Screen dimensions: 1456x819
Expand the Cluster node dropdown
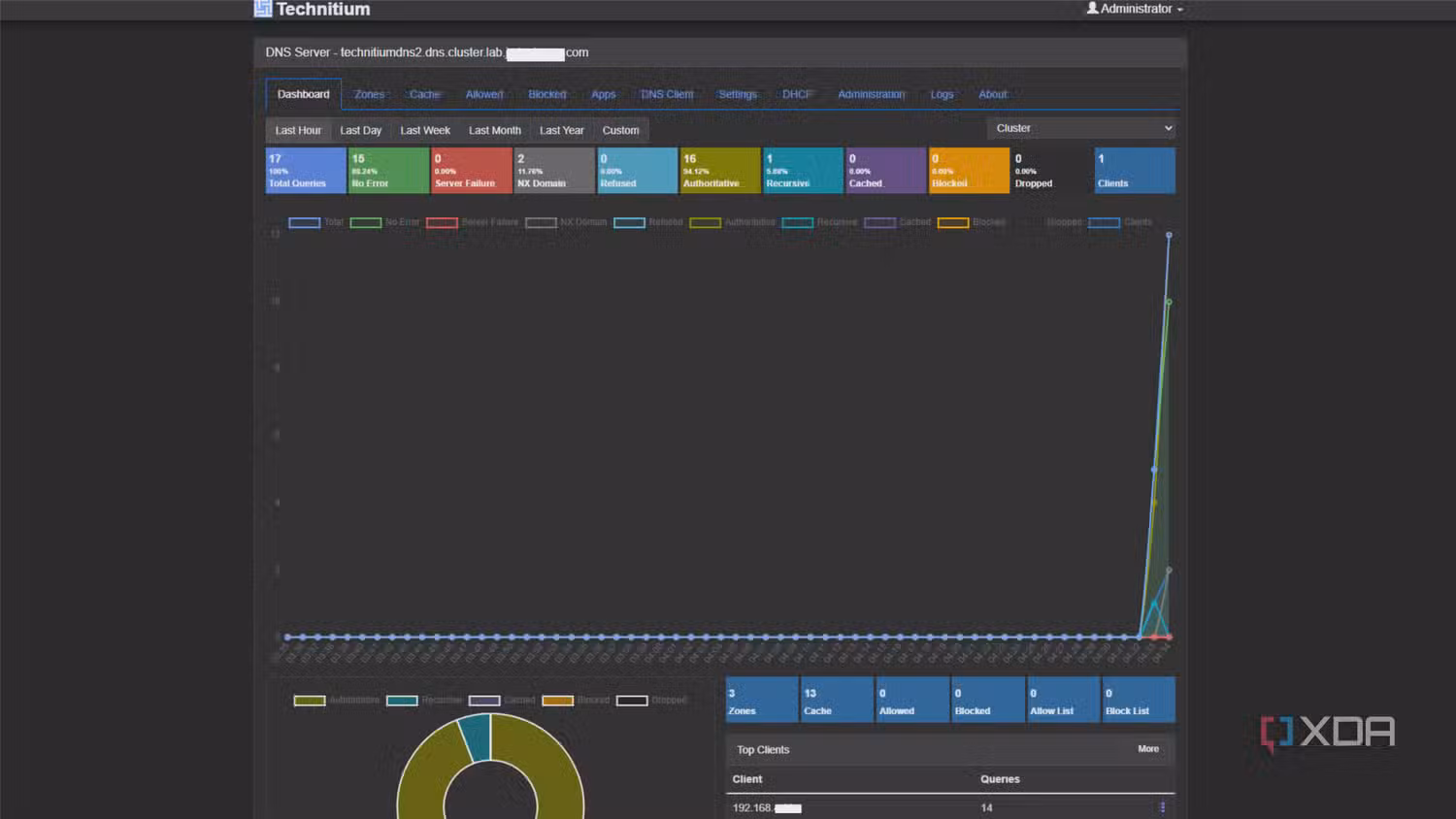(x=1081, y=128)
